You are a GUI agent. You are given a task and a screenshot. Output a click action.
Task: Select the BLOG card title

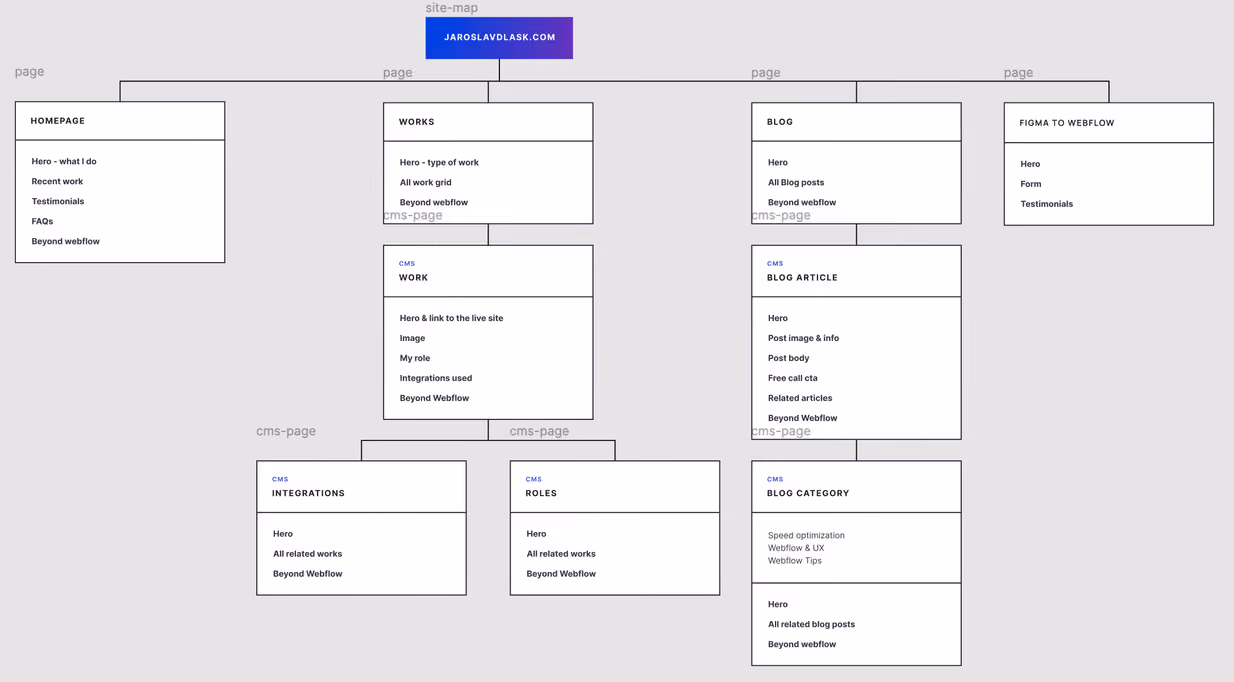(x=780, y=122)
